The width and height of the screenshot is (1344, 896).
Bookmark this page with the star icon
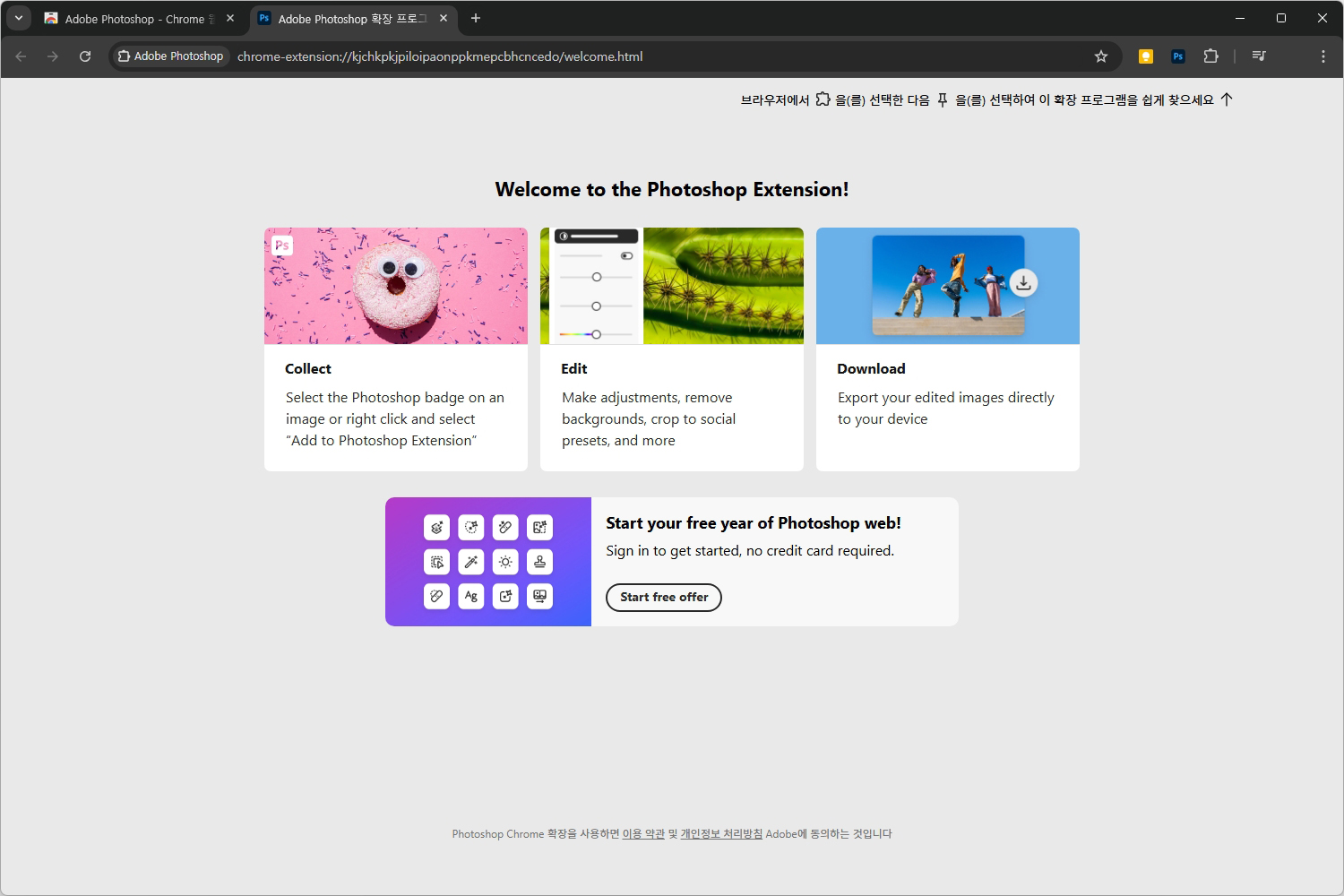(1101, 56)
